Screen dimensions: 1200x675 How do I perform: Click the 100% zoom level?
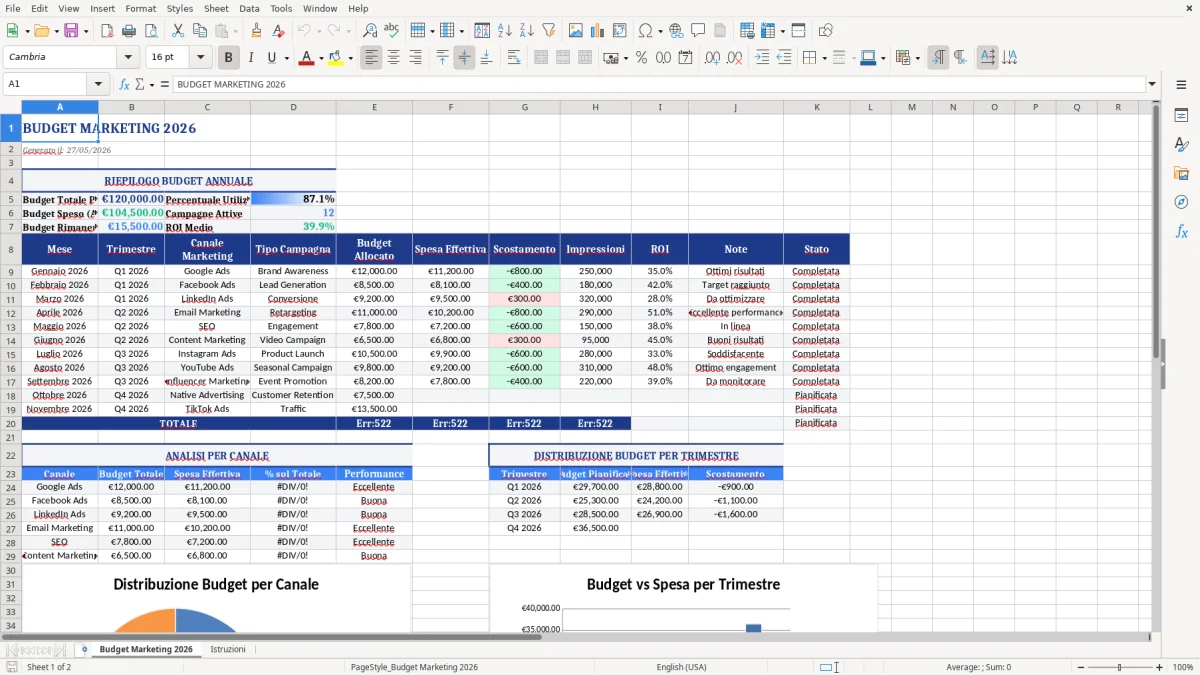click(1183, 667)
